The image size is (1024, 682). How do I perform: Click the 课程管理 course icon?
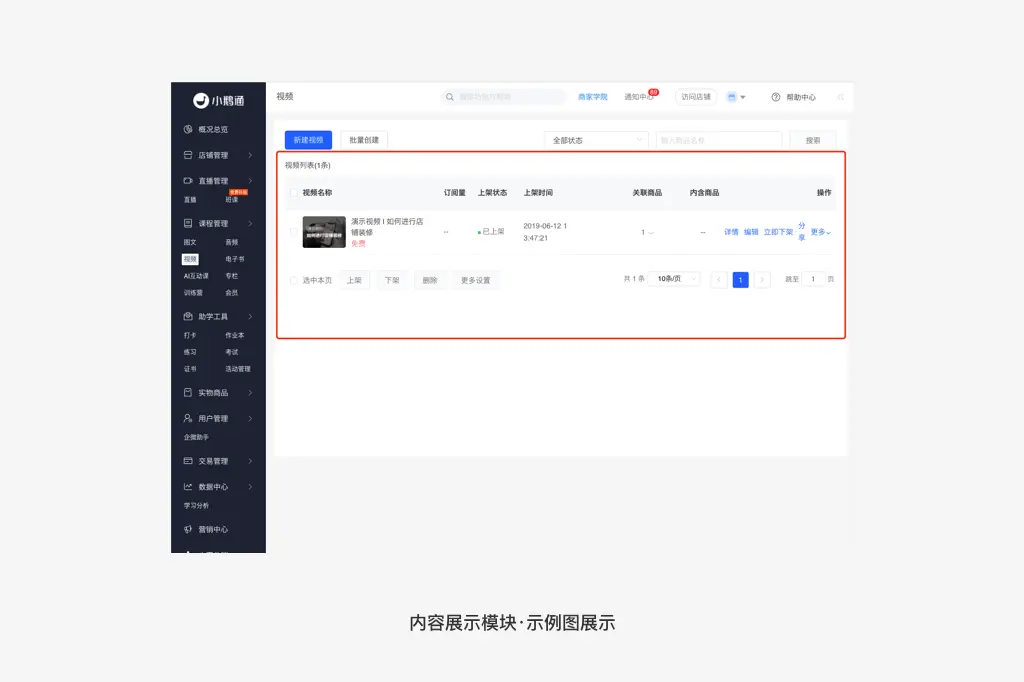188,223
